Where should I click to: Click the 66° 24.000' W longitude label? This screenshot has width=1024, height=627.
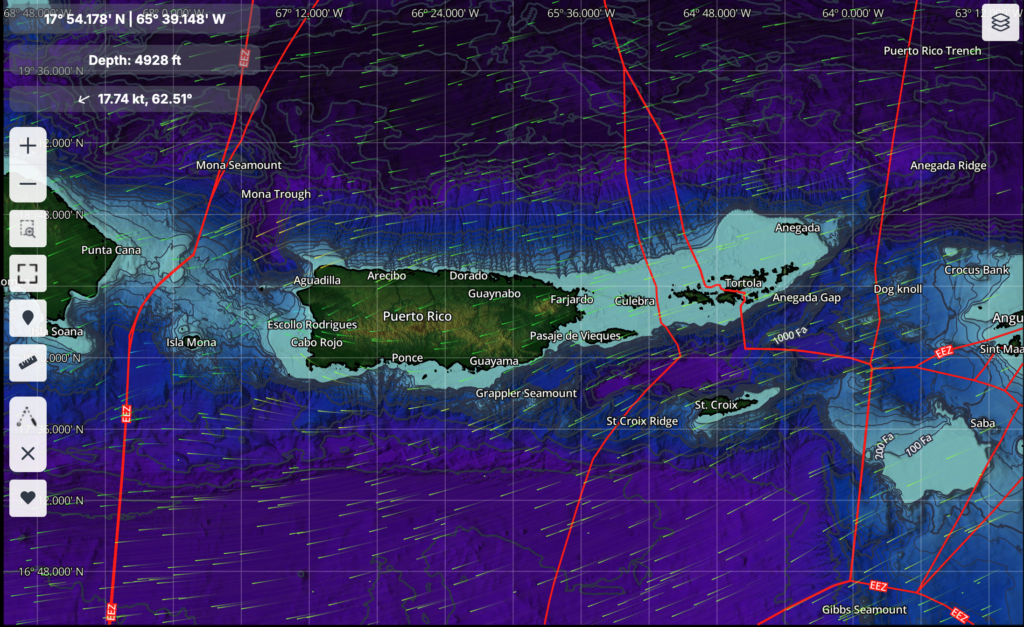click(x=445, y=13)
